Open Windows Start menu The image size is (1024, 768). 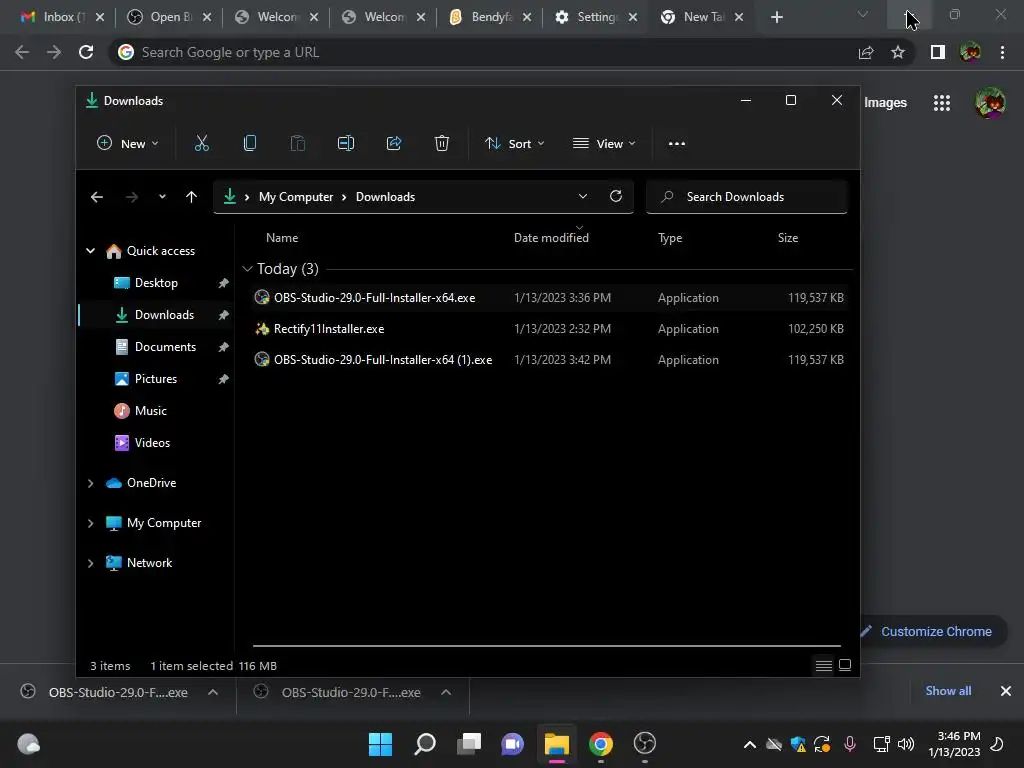coord(380,744)
